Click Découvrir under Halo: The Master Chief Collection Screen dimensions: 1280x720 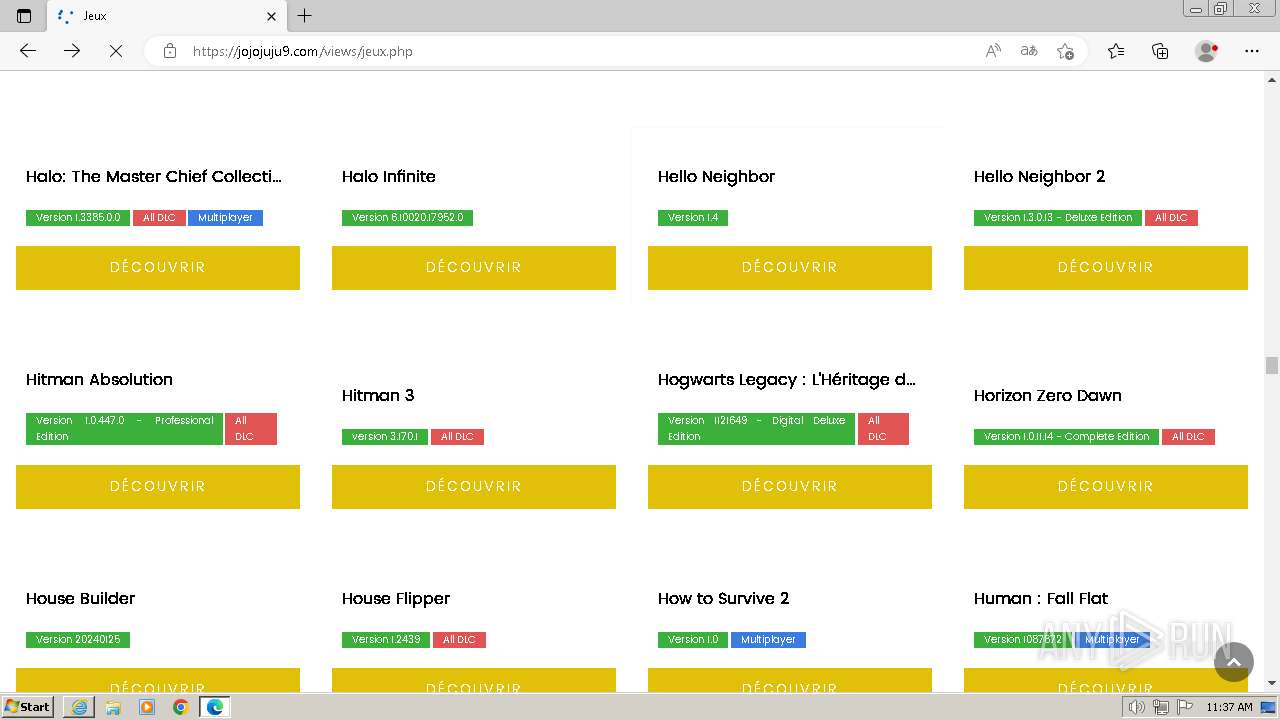[158, 268]
